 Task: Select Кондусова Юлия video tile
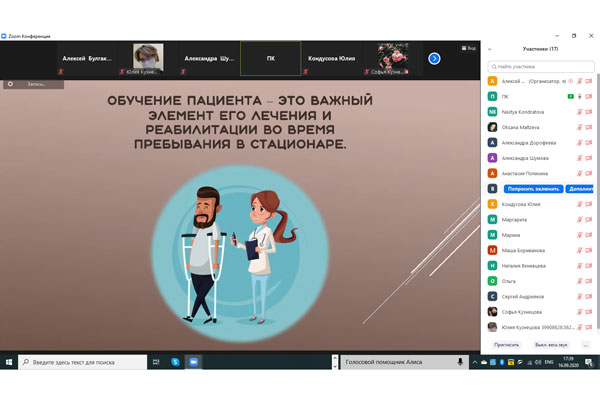coord(332,59)
